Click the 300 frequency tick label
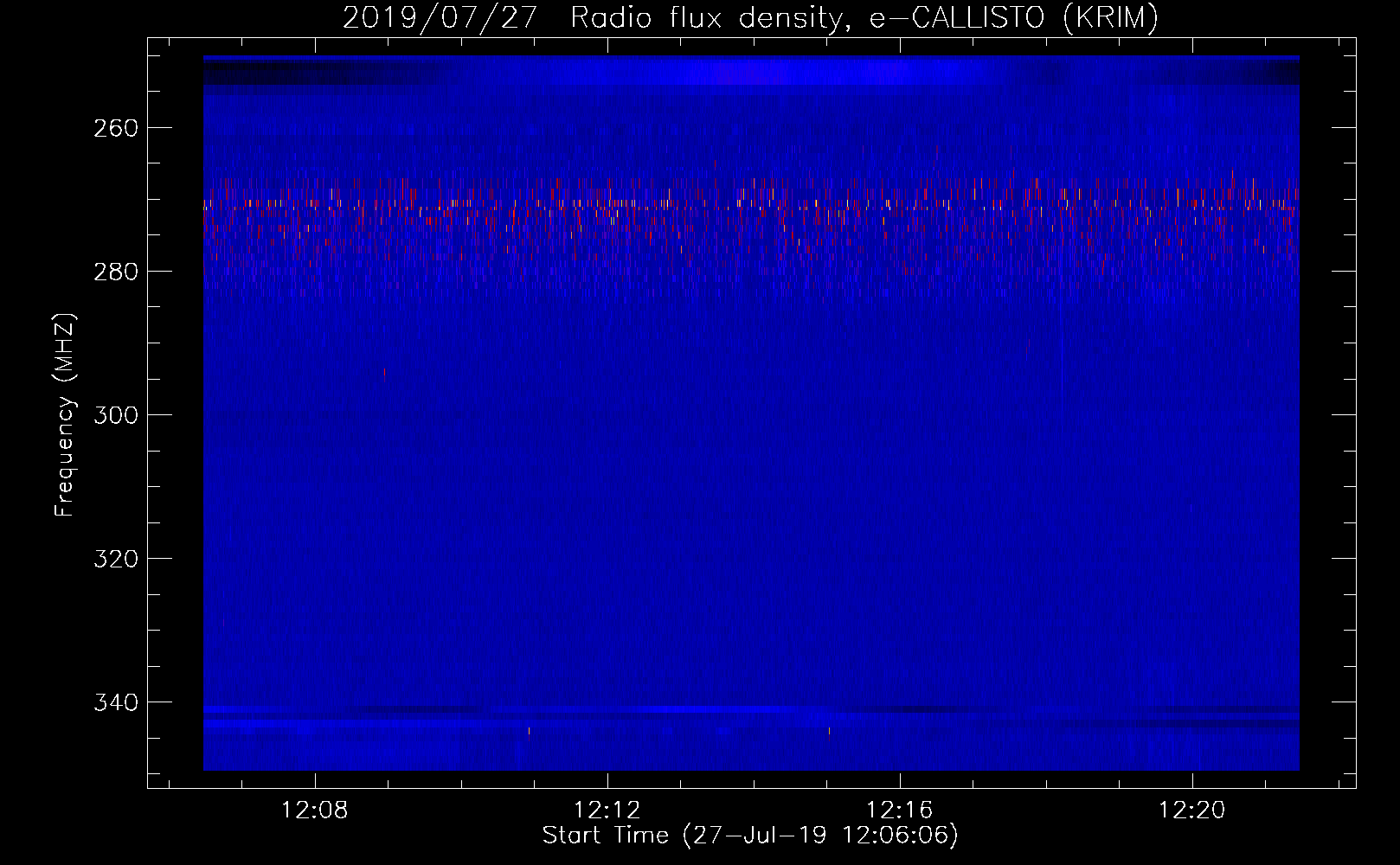Screen dimensions: 1400x865 [116, 415]
